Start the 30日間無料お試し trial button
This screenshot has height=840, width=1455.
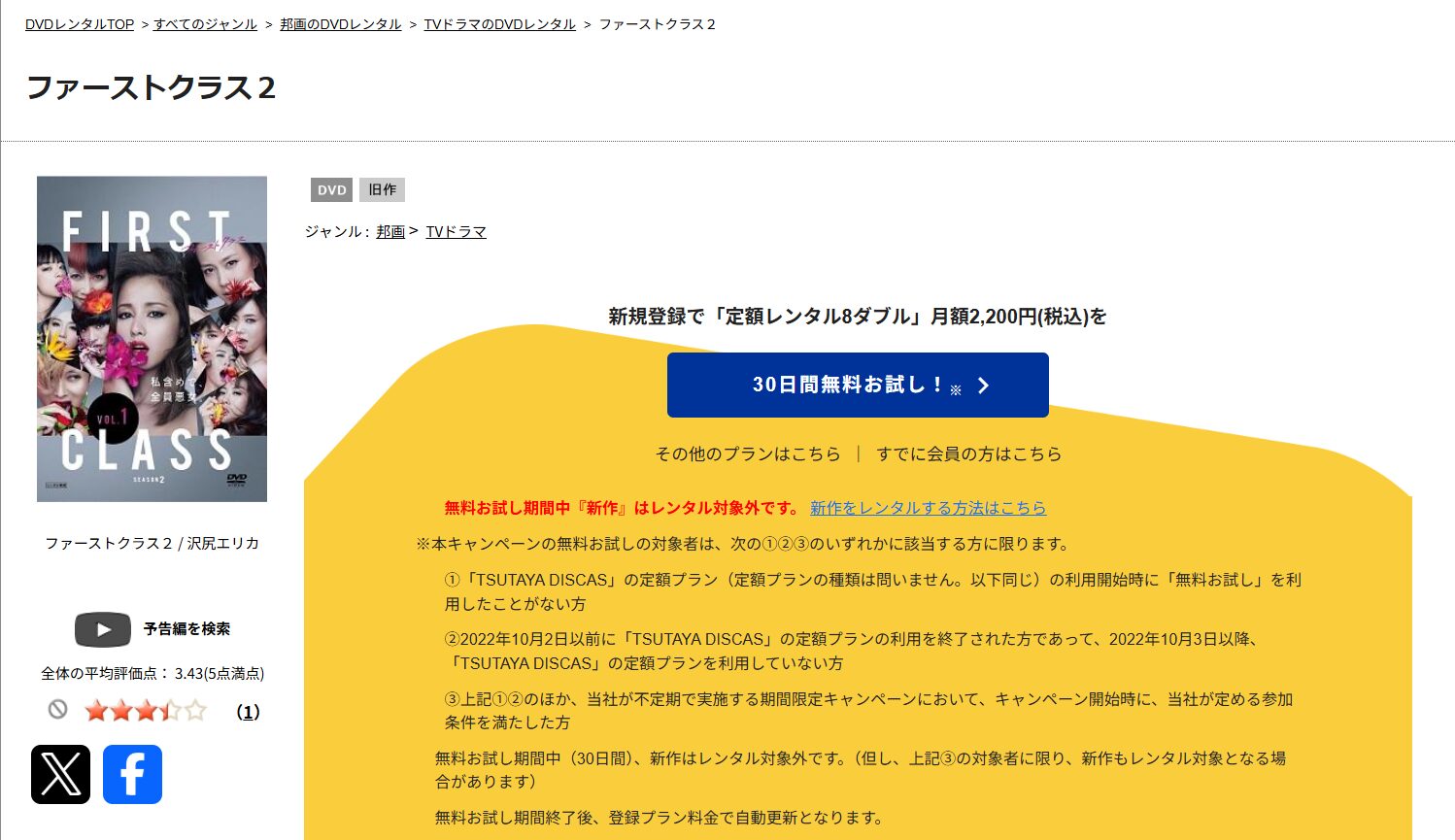tap(858, 386)
